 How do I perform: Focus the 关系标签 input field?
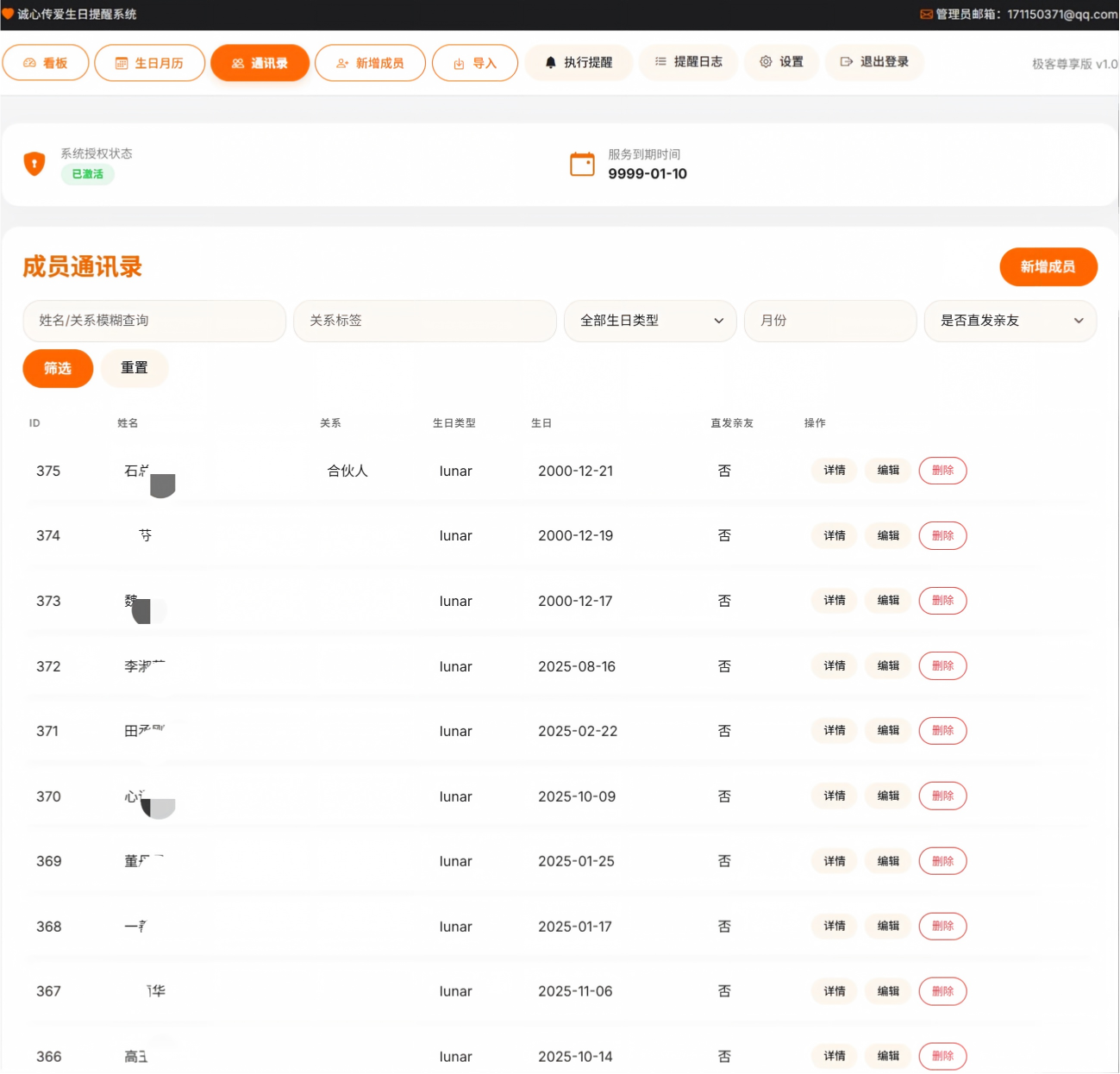(425, 321)
